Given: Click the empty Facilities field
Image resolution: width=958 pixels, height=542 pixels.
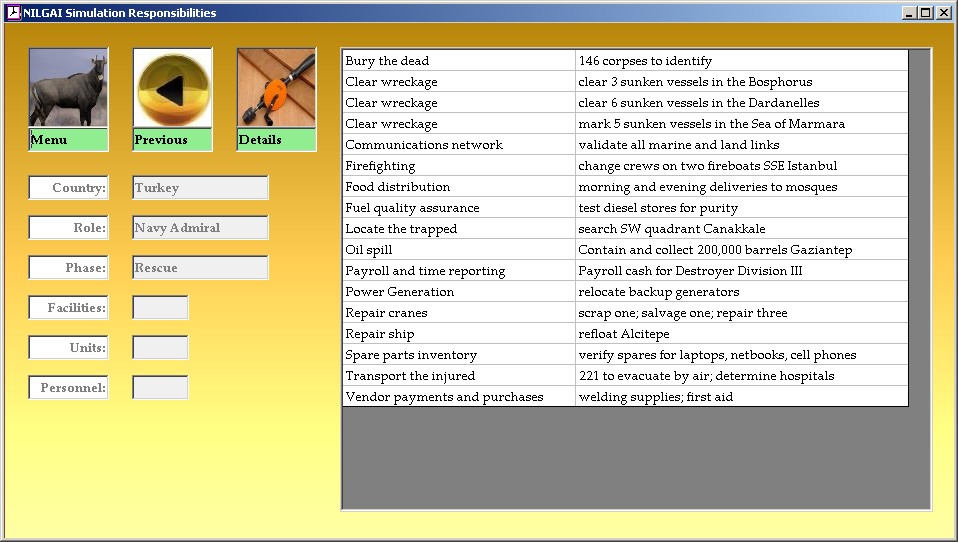Looking at the screenshot, I should [160, 308].
